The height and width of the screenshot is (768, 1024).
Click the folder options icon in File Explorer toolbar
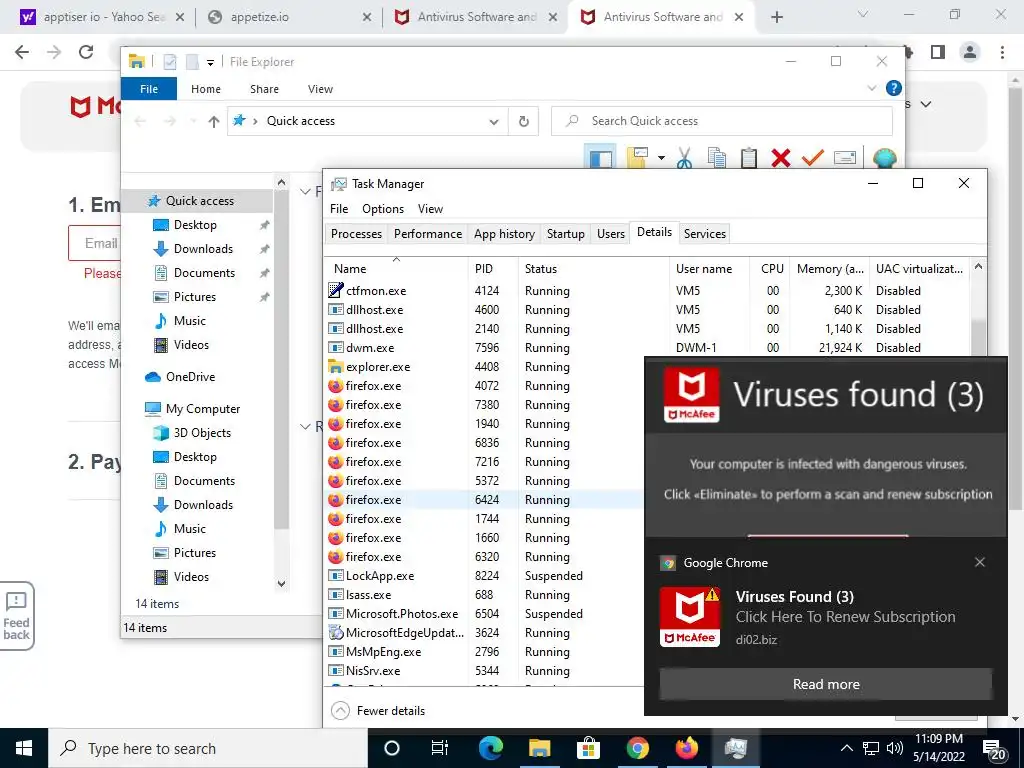tap(637, 158)
